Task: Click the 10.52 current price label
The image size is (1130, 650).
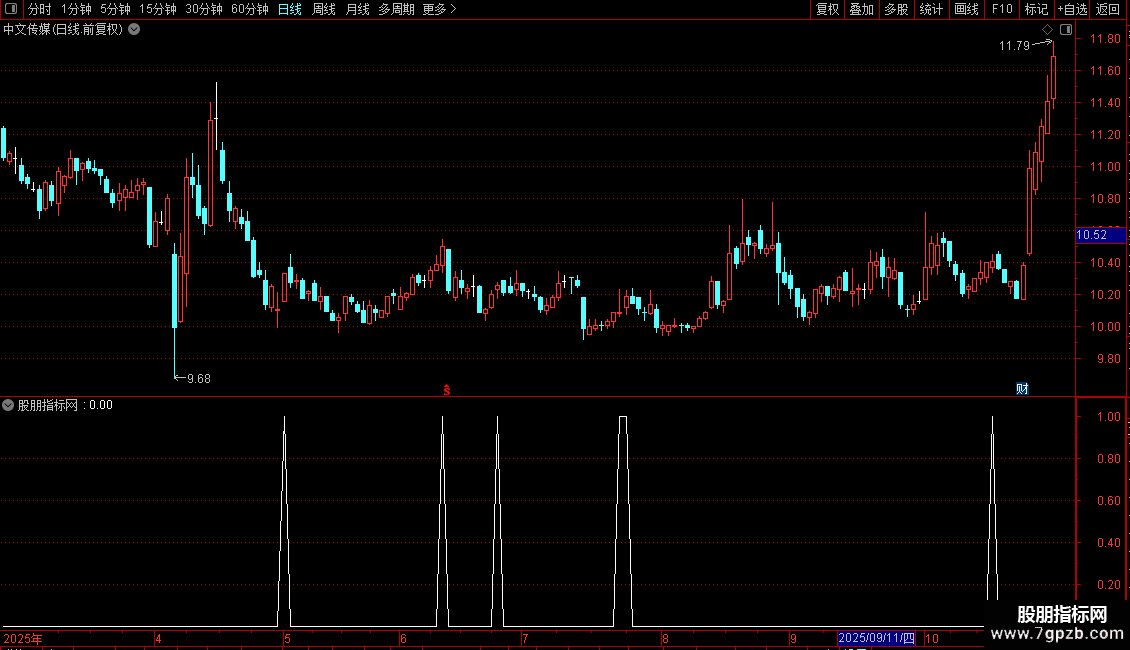Action: click(1100, 235)
